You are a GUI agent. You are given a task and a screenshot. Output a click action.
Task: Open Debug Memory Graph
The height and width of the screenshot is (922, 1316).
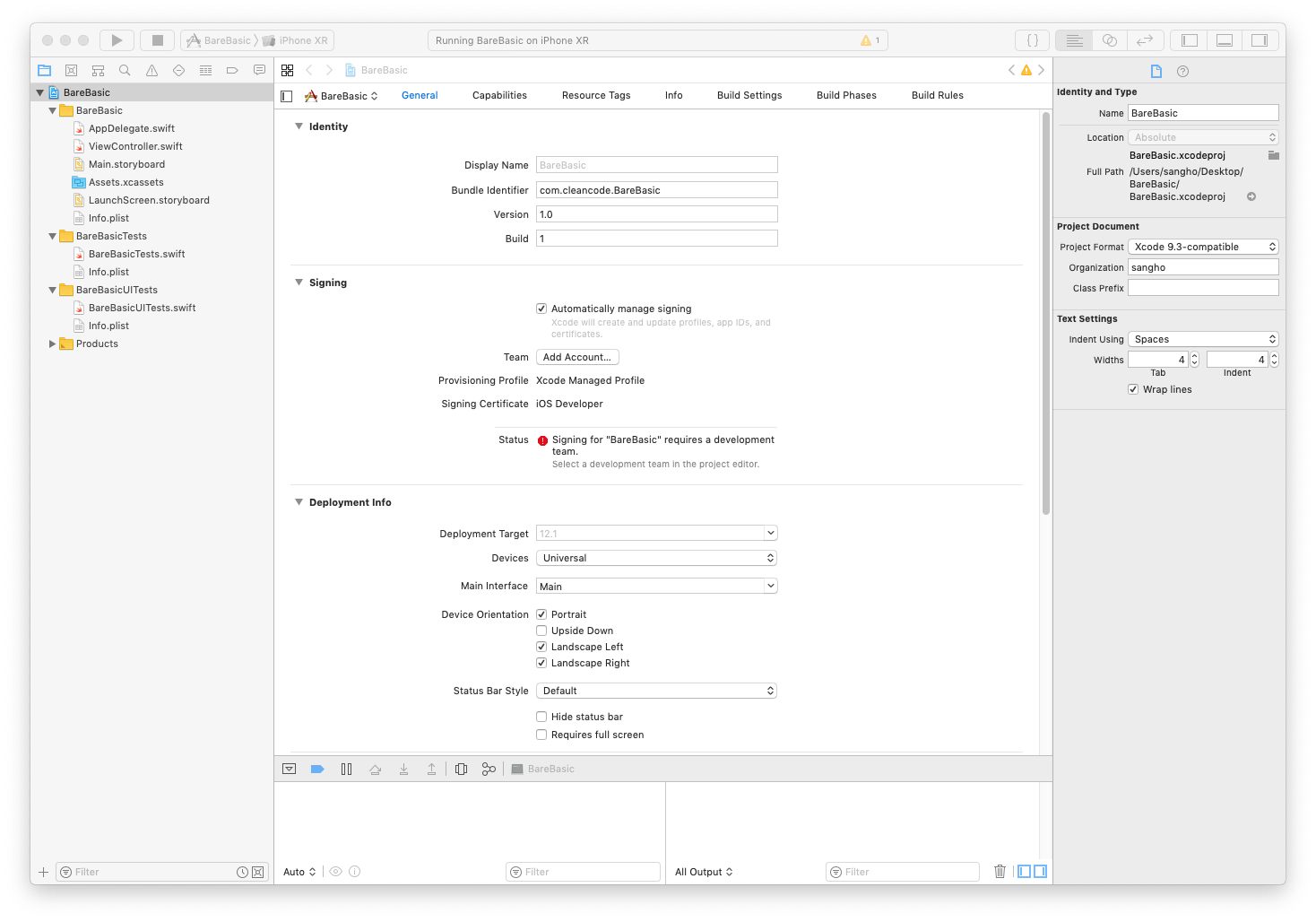click(x=489, y=769)
